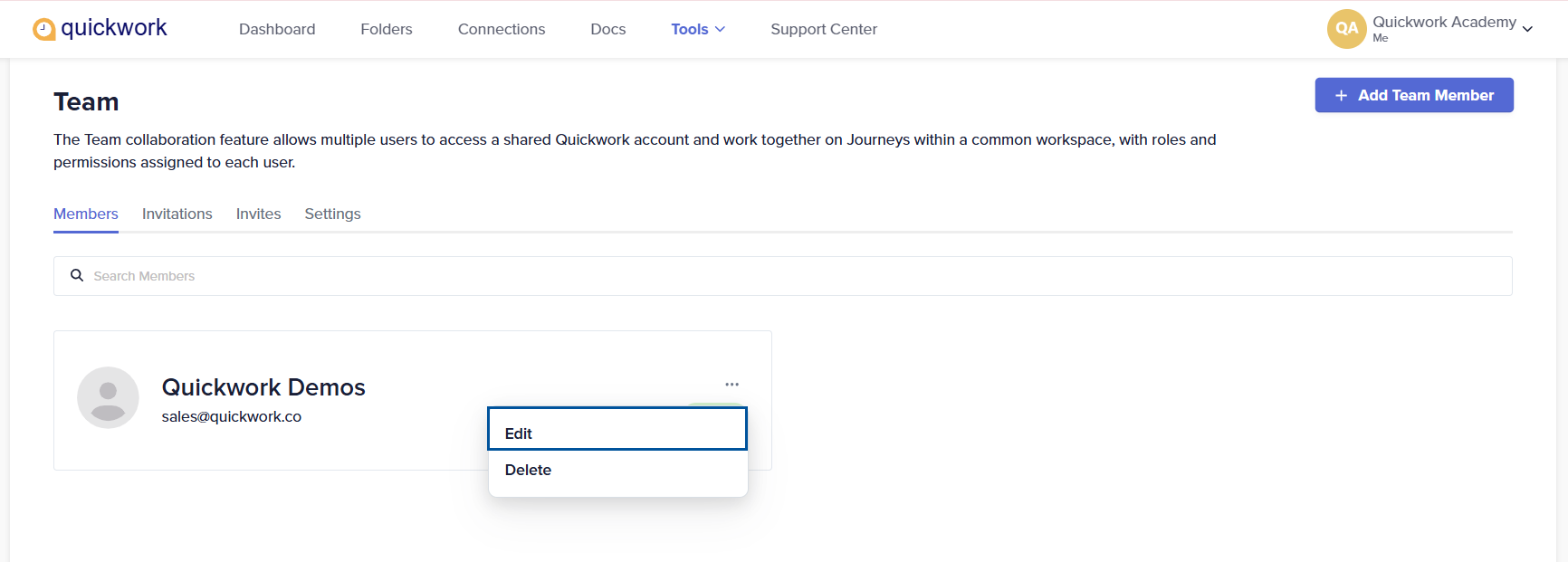
Task: Click the magnifier icon in Search Members
Action: click(x=77, y=275)
